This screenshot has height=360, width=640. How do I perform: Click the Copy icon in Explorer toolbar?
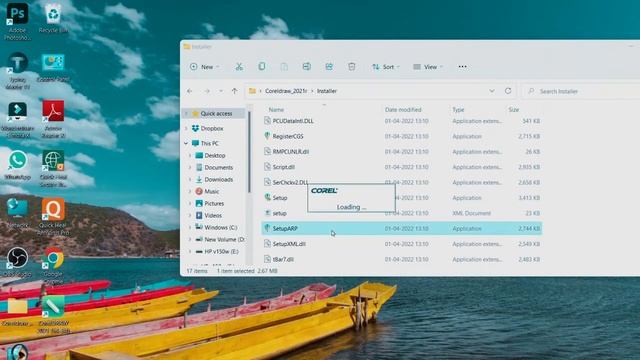[262, 67]
